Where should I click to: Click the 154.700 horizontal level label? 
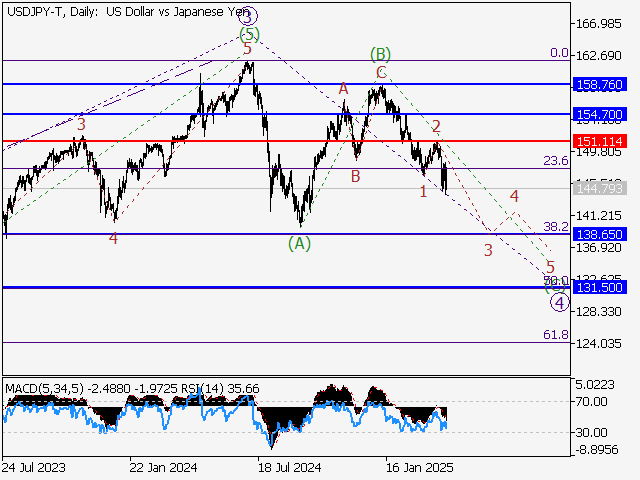[600, 116]
